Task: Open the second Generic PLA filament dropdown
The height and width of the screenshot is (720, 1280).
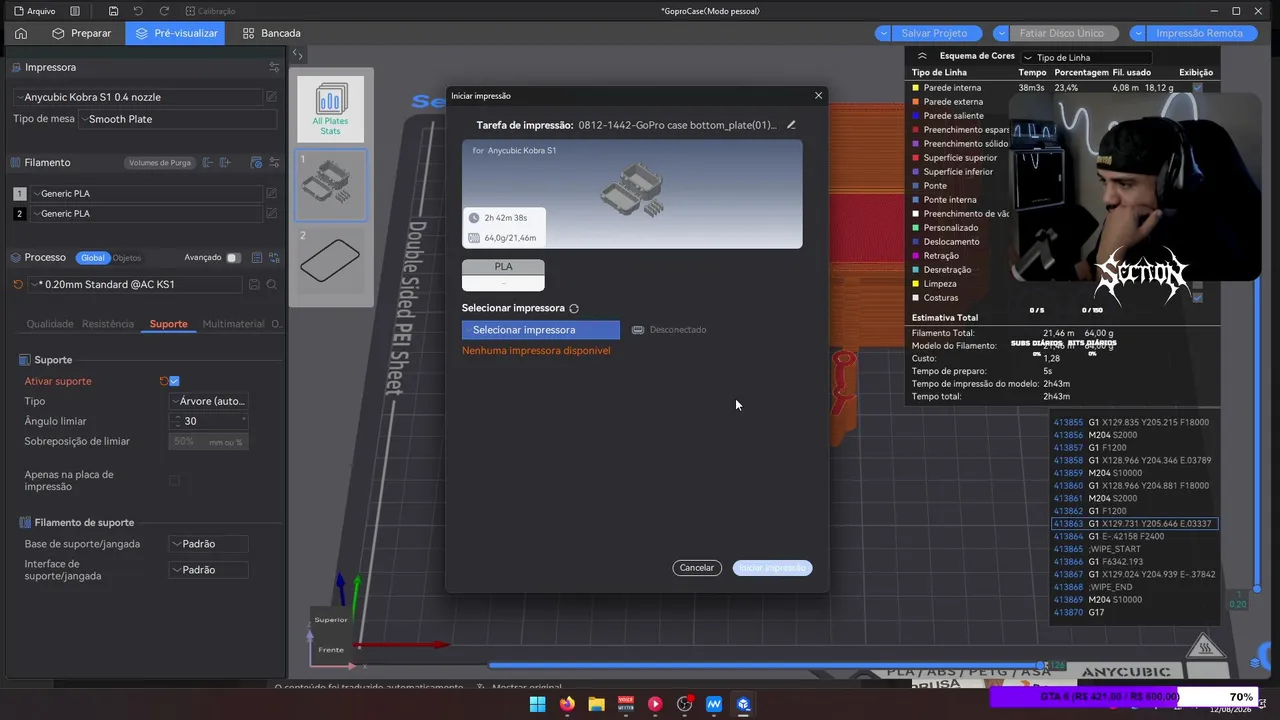Action: 146,213
